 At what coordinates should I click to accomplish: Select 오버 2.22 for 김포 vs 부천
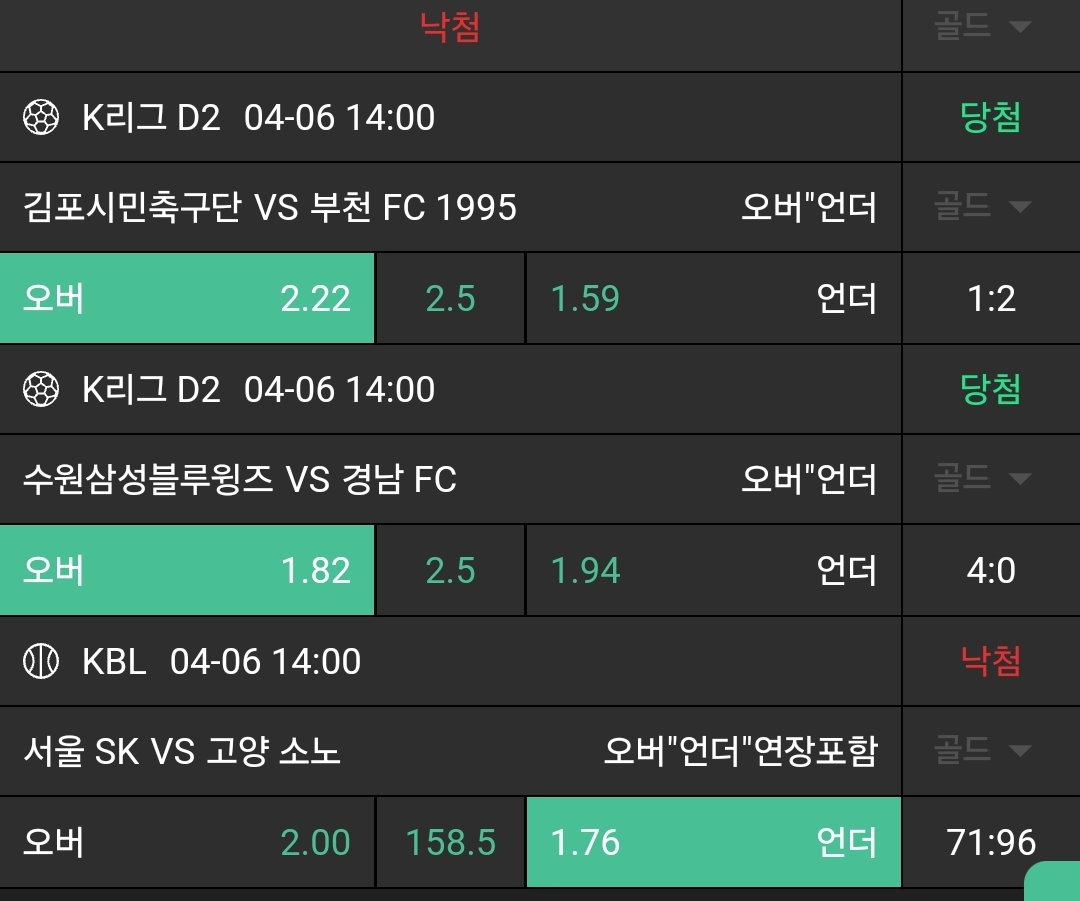[x=187, y=298]
